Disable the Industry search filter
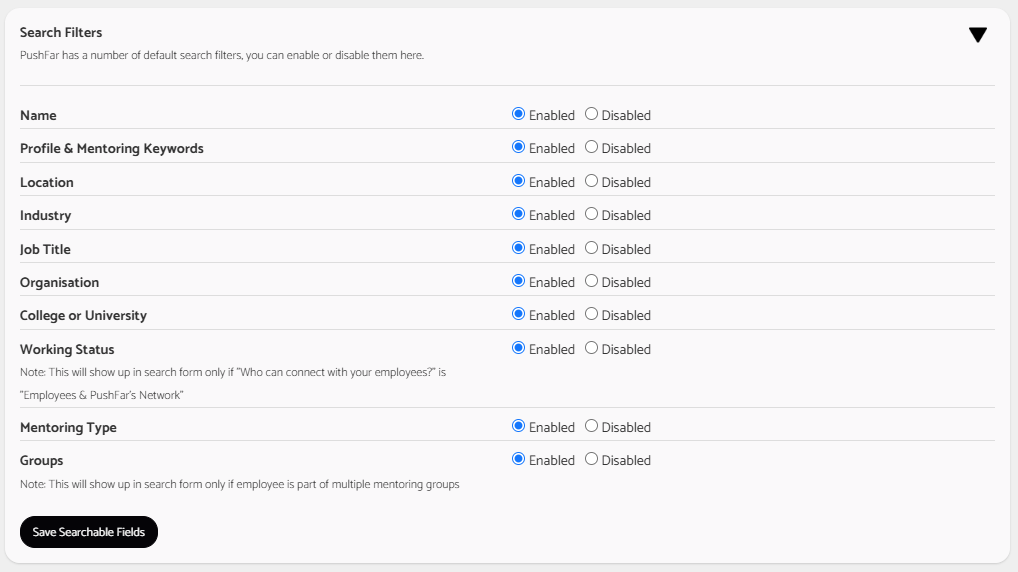Screen dimensions: 1018x572 coord(591,214)
